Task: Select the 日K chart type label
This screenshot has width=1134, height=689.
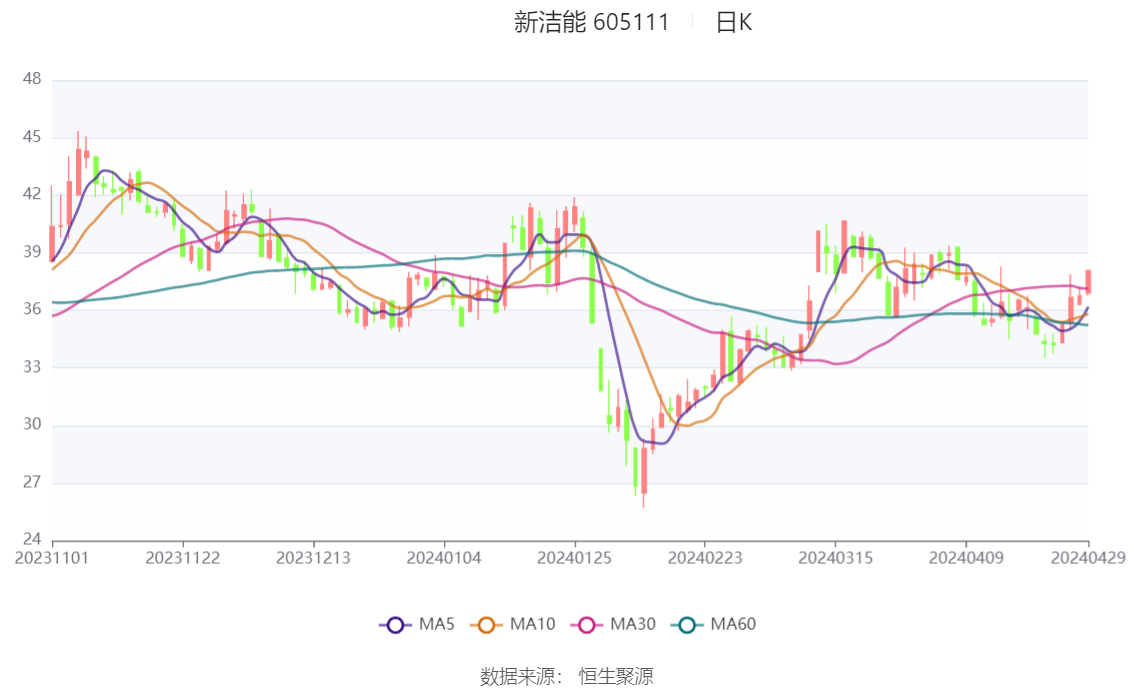Action: click(x=733, y=22)
